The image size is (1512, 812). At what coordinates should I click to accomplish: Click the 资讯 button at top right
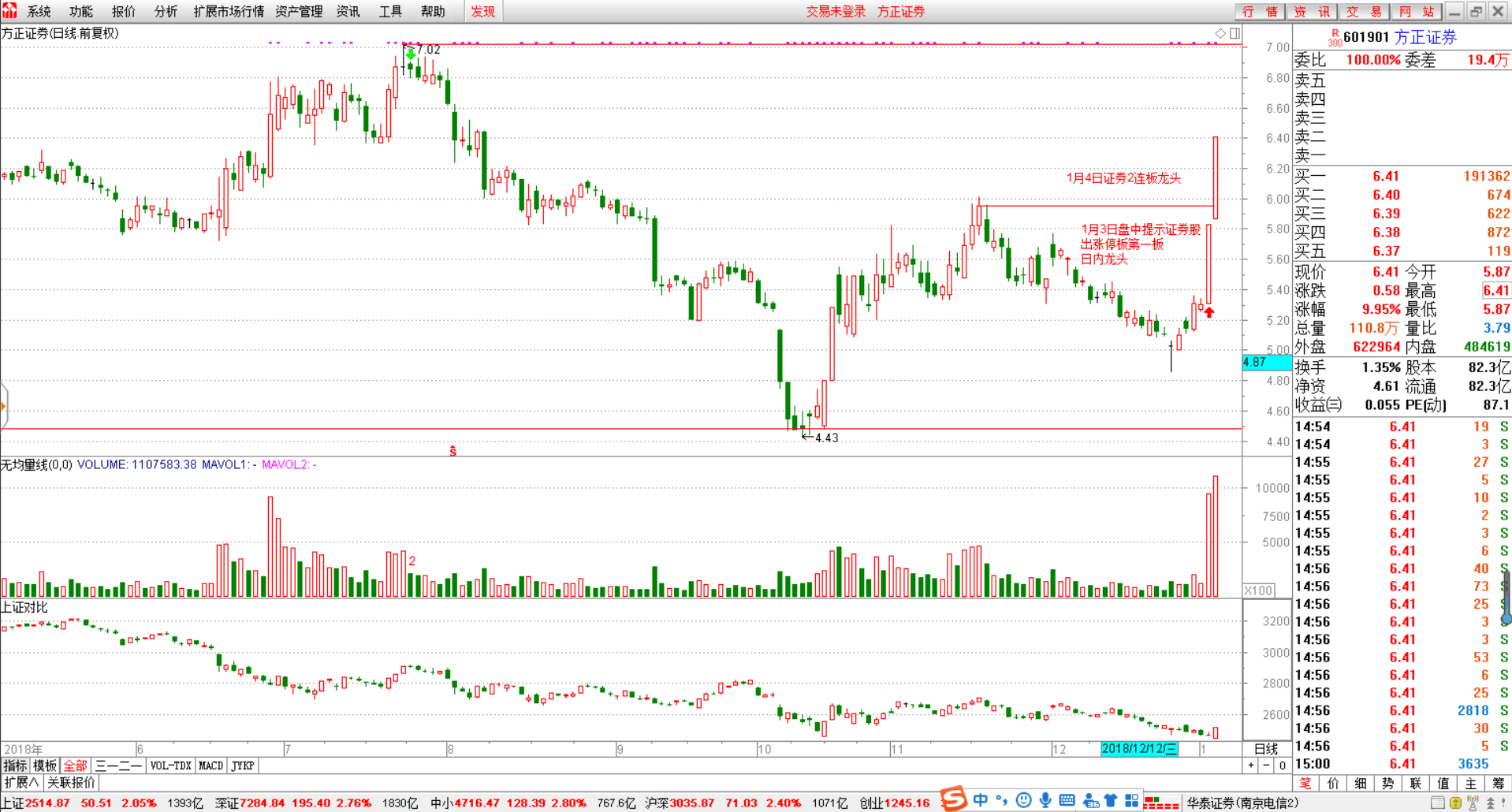(1312, 11)
